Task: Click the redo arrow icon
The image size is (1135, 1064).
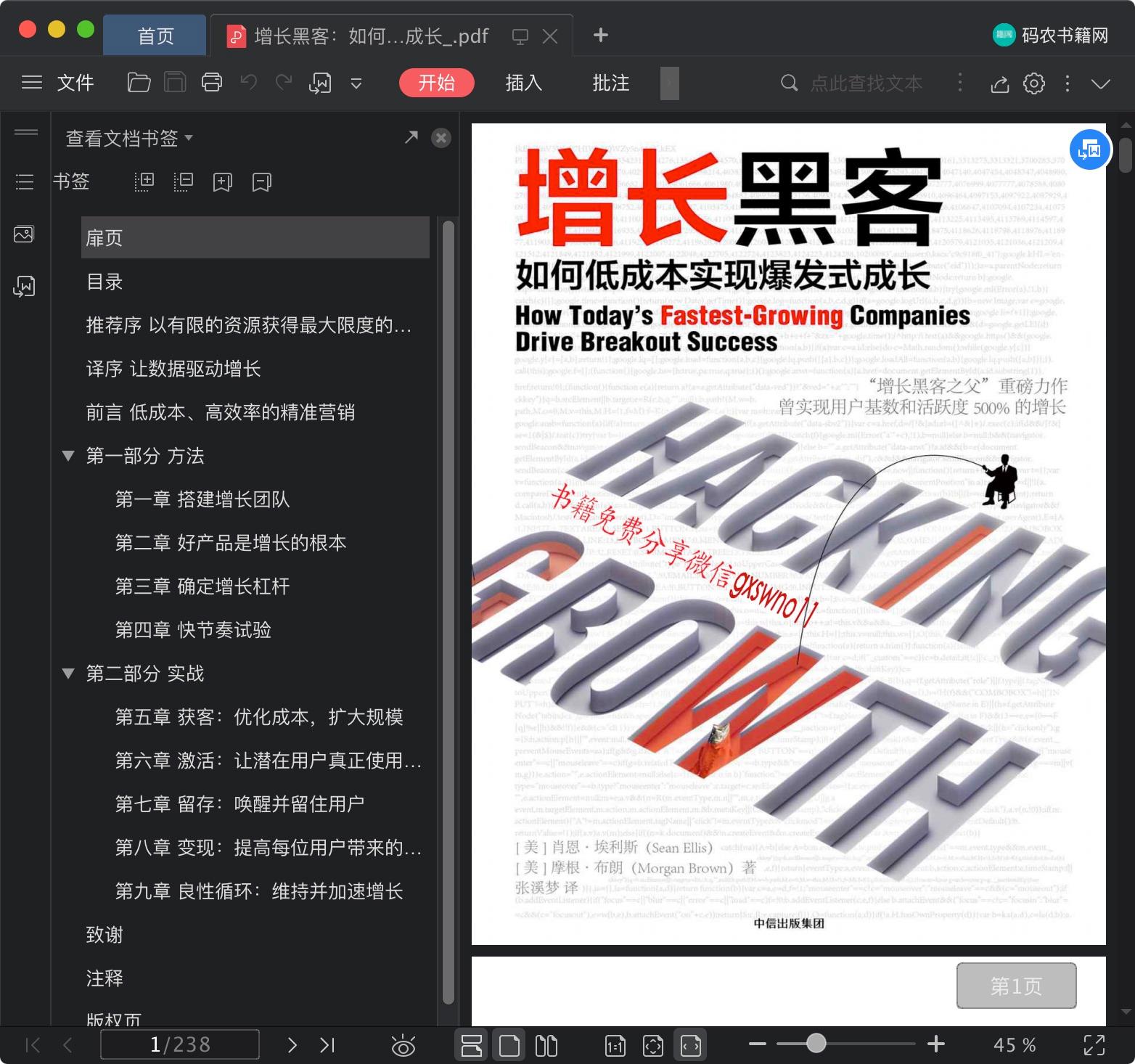Action: [x=284, y=82]
